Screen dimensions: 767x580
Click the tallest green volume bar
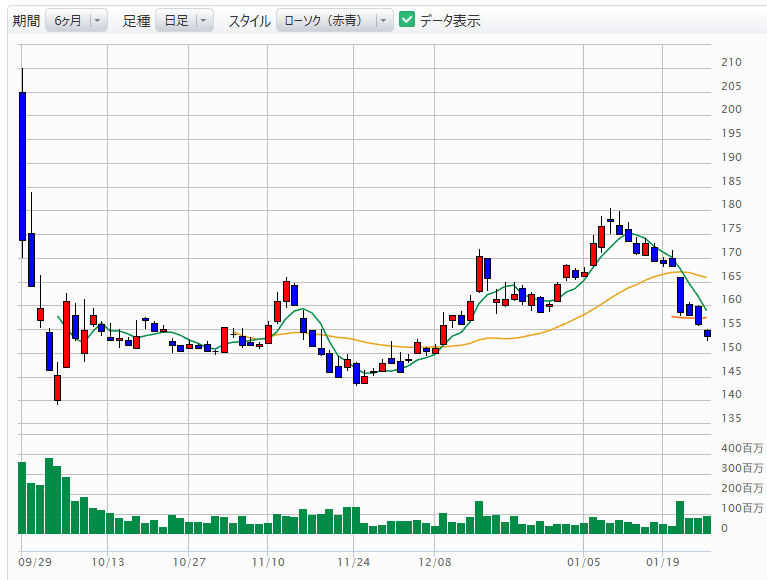point(48,497)
